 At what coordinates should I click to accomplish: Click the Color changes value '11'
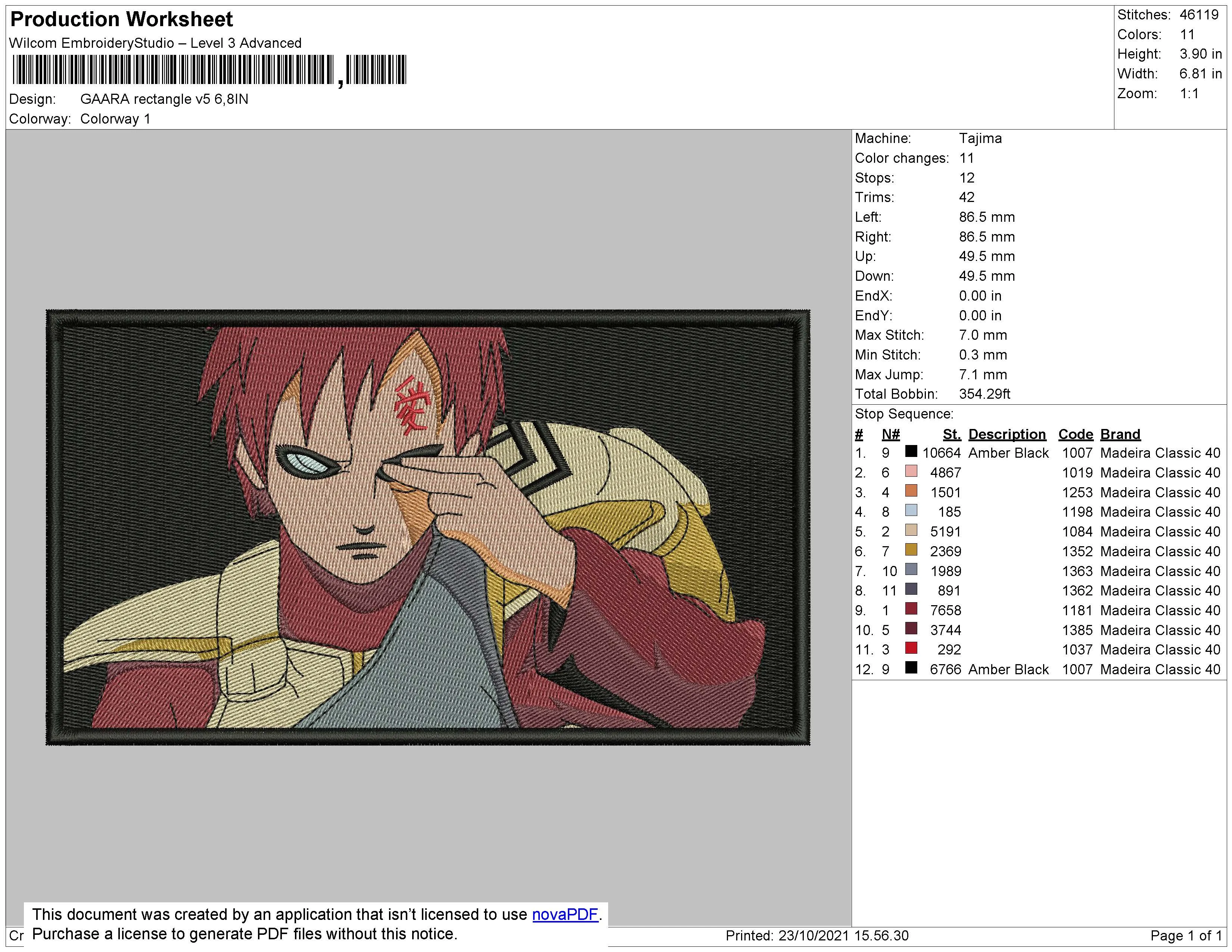click(966, 158)
